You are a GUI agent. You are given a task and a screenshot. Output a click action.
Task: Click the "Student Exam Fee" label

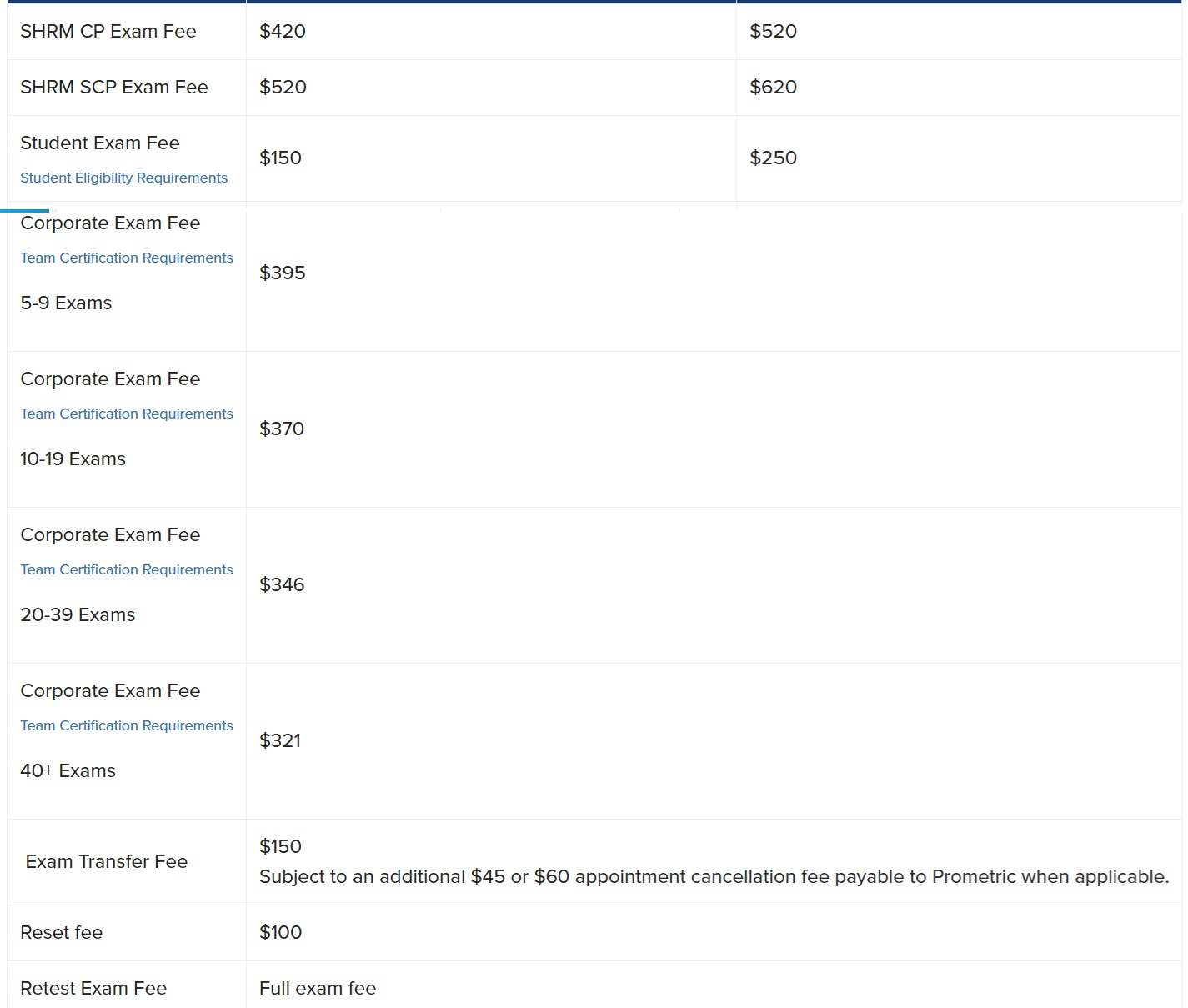[100, 143]
